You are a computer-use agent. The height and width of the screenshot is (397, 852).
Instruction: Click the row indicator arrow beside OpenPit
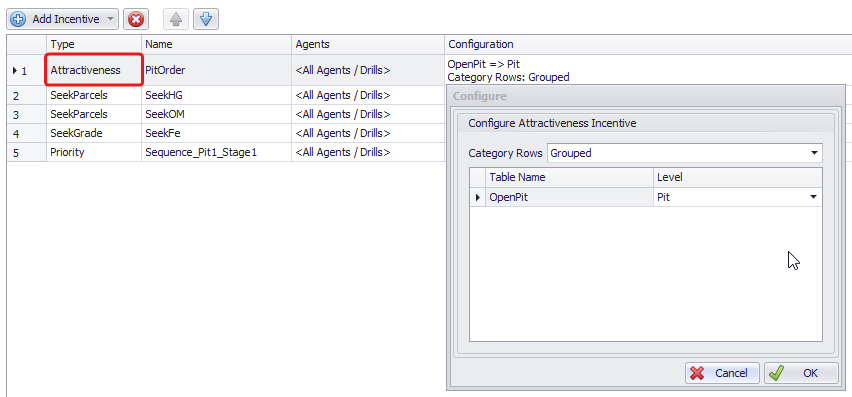pos(478,198)
